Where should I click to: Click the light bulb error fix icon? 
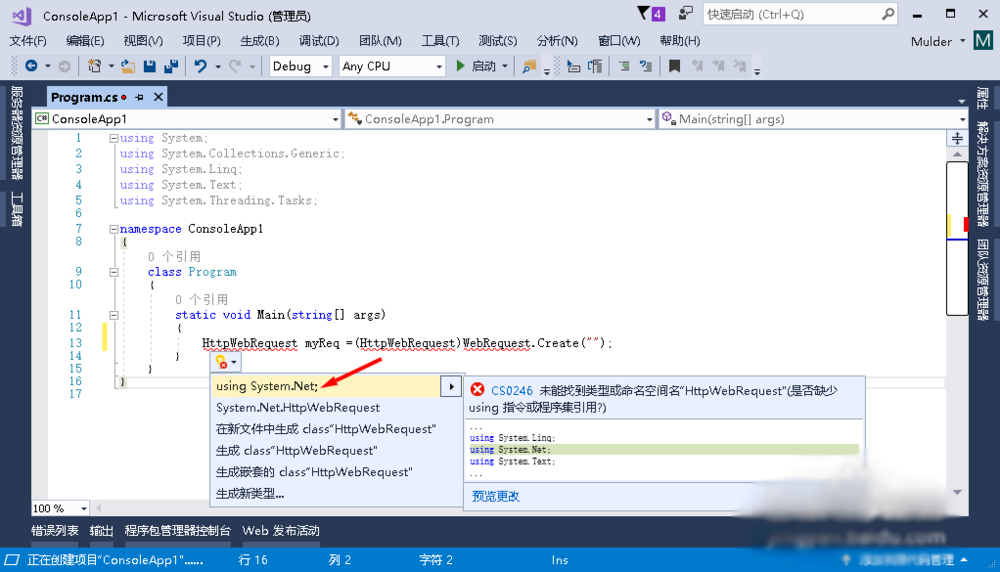[x=221, y=362]
